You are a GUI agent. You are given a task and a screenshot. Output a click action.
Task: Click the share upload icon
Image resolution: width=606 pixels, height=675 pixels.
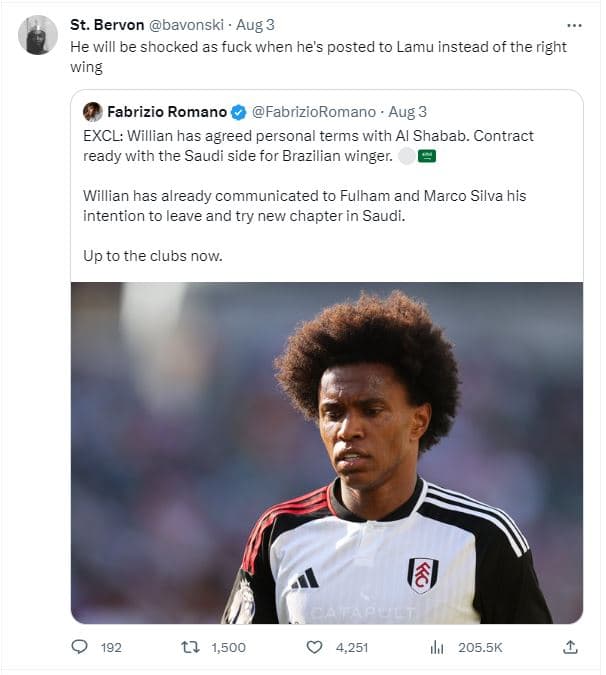[x=570, y=647]
